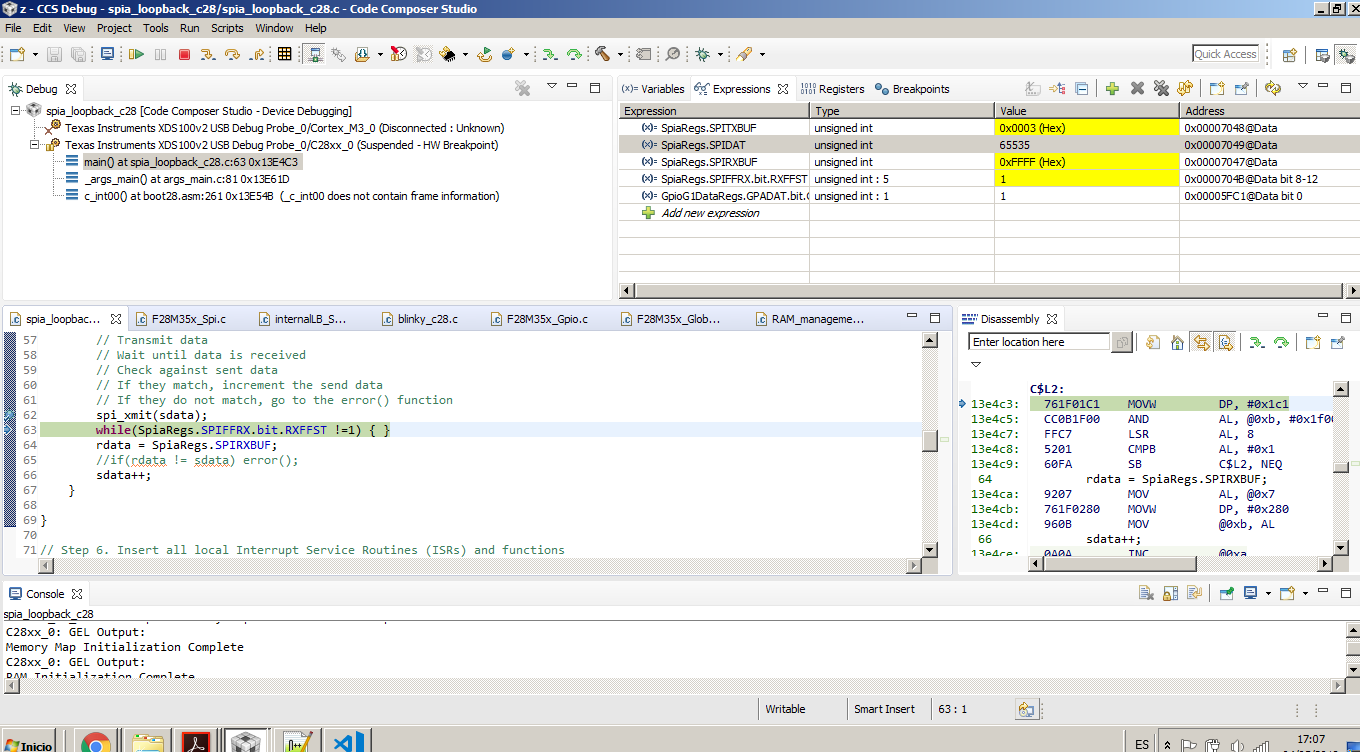Pin the Disassembly view
Image resolution: width=1360 pixels, height=752 pixels.
tap(1338, 343)
